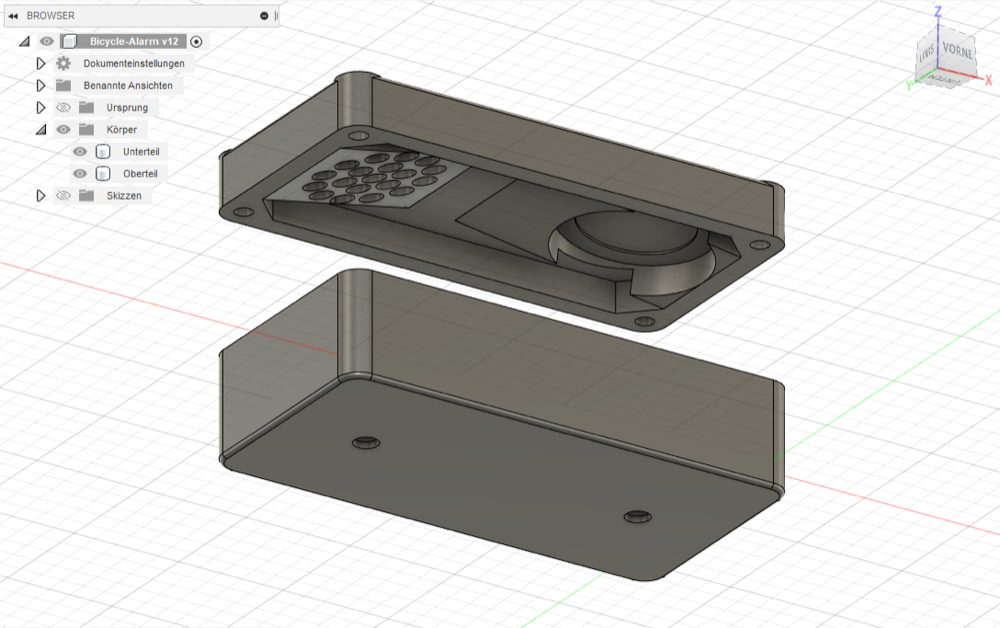1000x628 pixels.
Task: Click the VORNE face of the ViewCube
Action: pyautogui.click(x=958, y=51)
